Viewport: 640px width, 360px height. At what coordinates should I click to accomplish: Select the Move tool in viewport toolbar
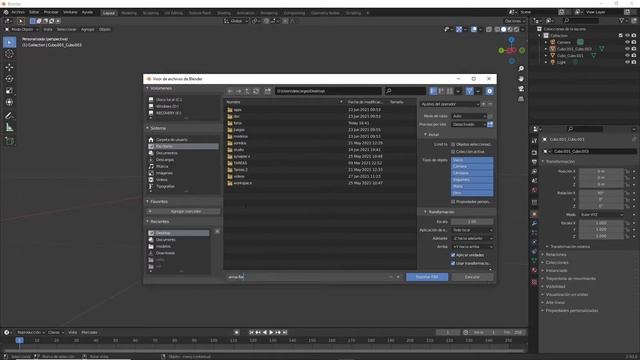tap(9, 67)
